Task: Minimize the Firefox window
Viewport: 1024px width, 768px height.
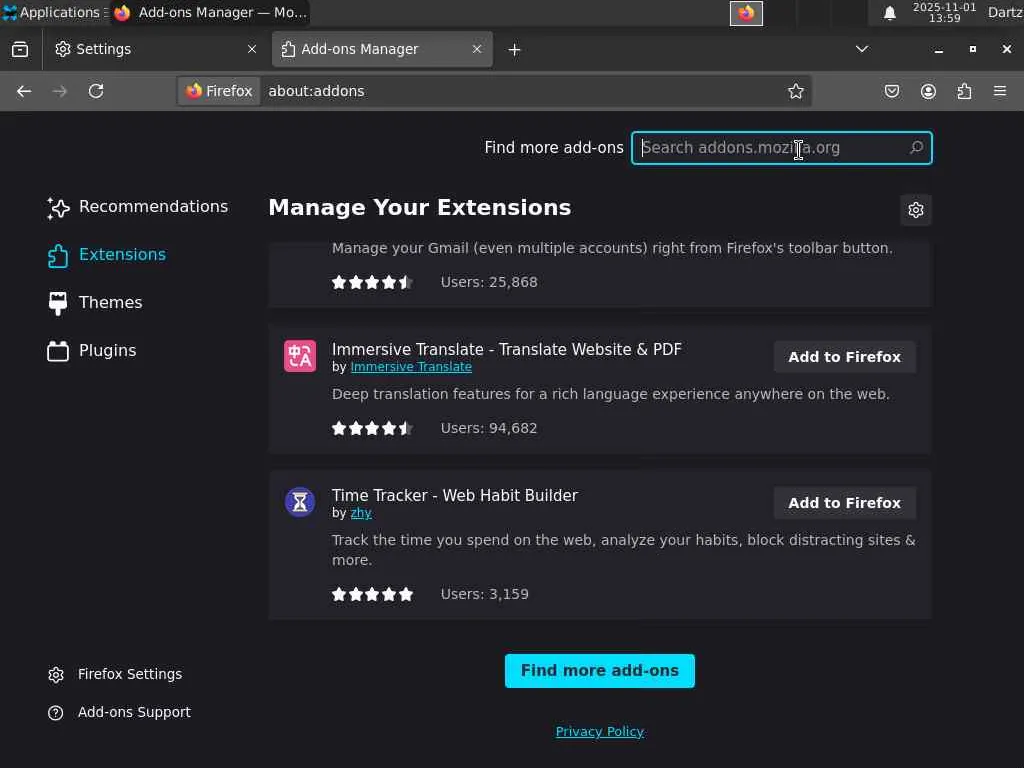Action: click(938, 50)
